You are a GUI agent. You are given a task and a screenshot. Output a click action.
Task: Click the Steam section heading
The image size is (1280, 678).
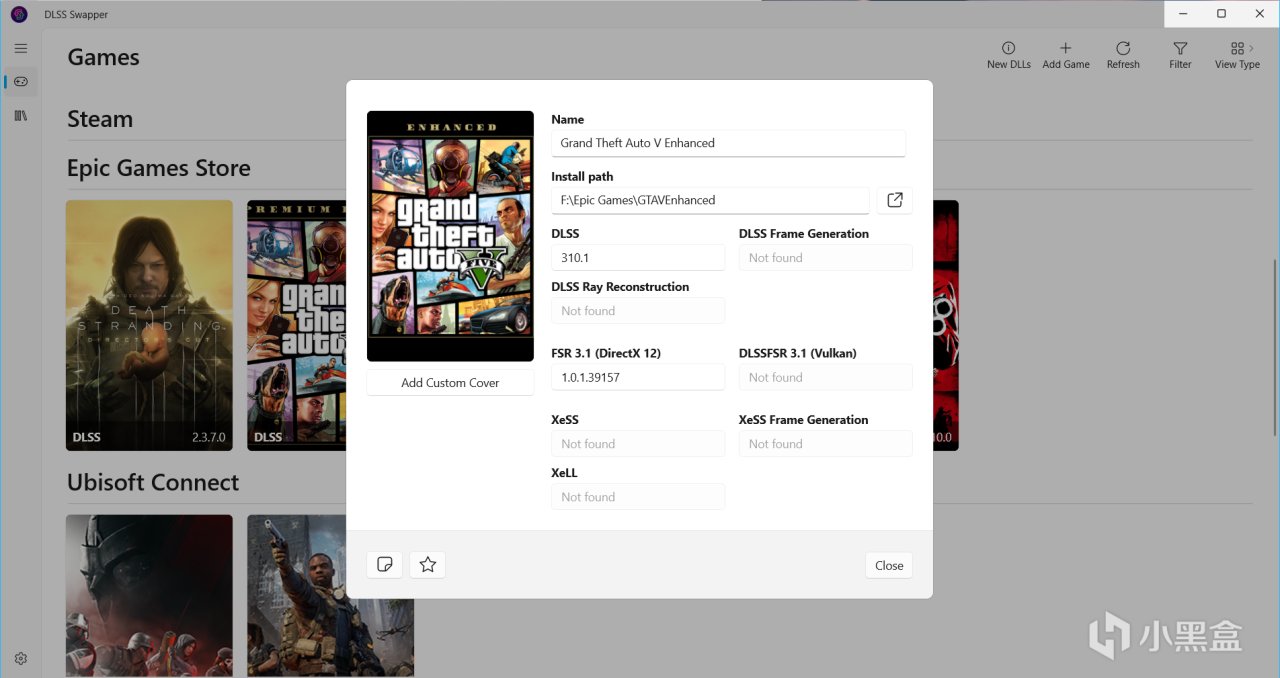tap(100, 119)
